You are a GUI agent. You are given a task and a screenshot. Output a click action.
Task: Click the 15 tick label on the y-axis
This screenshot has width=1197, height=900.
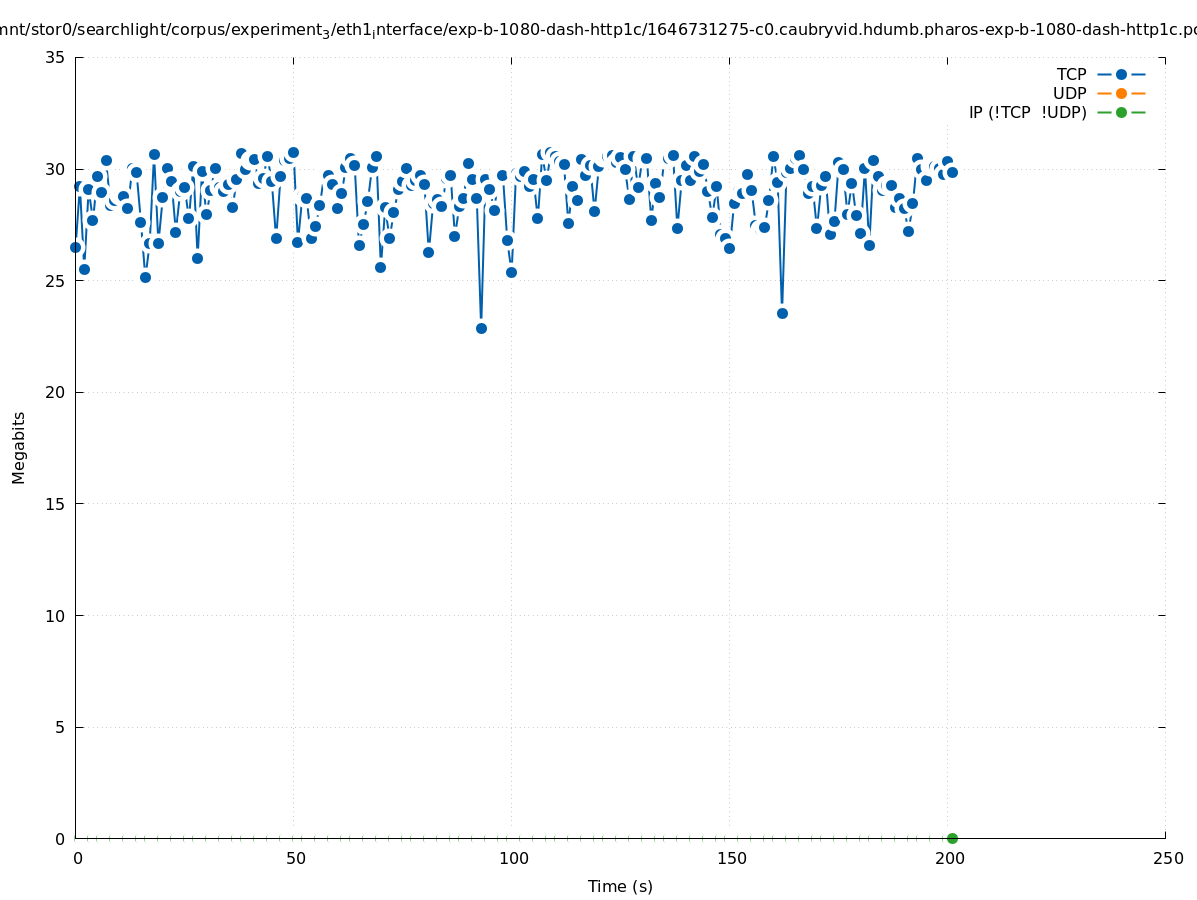click(55, 504)
